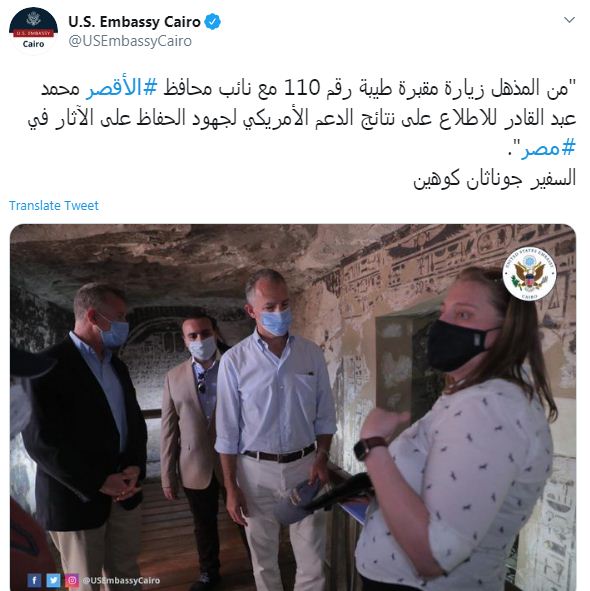This screenshot has height=591, width=590.
Task: Click the Arabic tweet text body
Action: (x=302, y=118)
